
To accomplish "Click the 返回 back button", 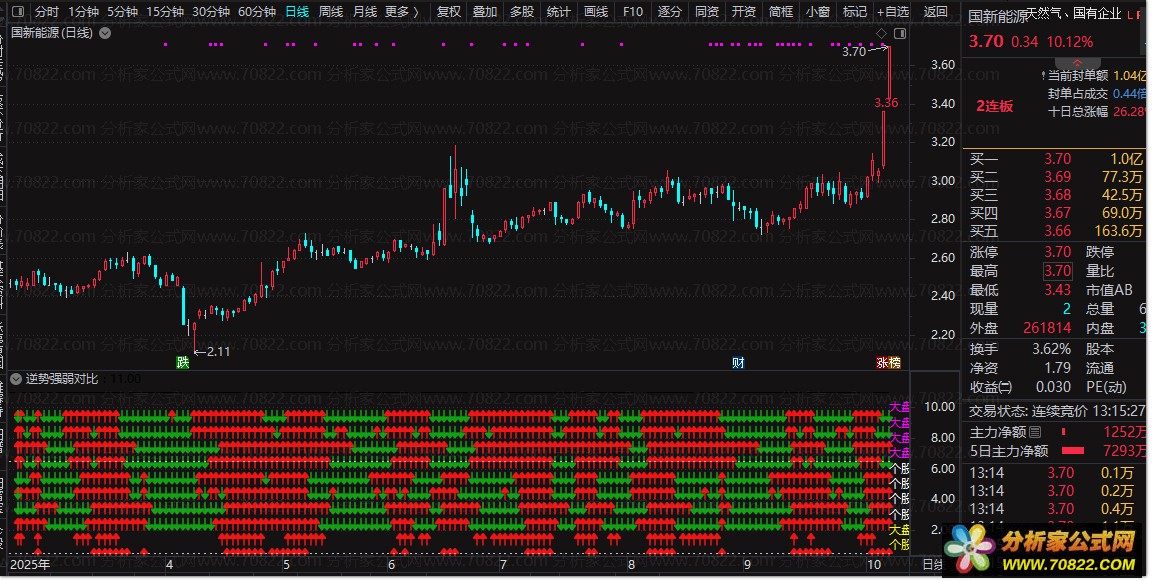I will (935, 12).
